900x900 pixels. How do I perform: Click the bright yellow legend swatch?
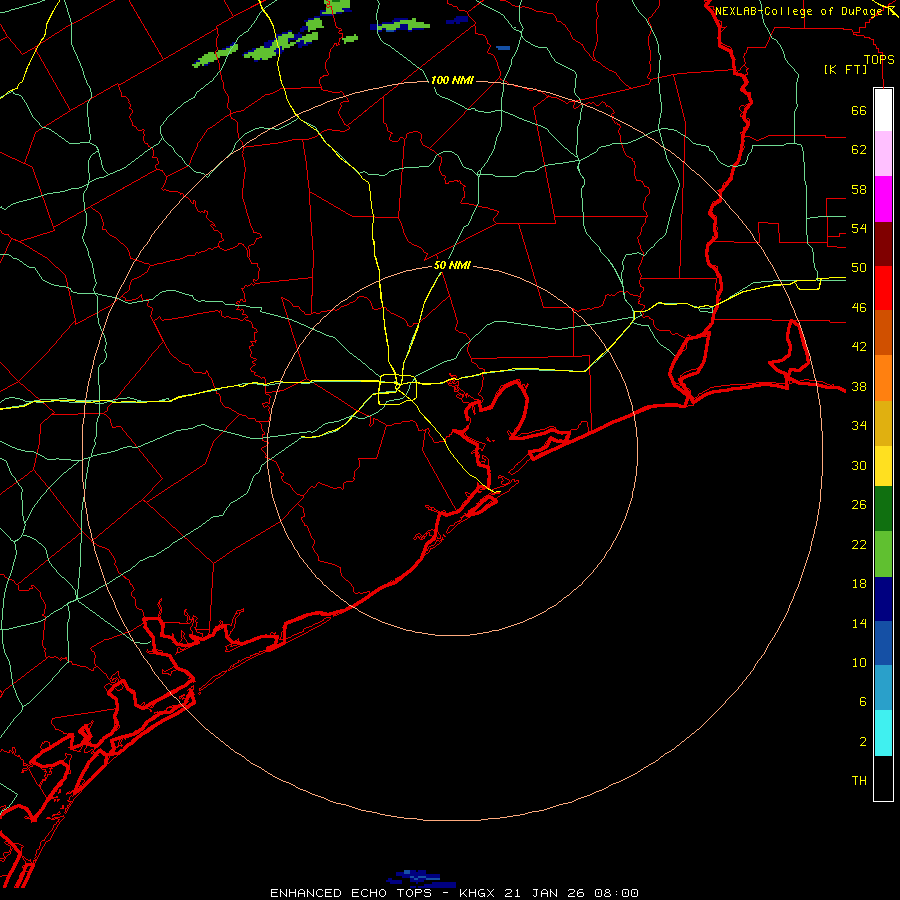pos(883,466)
